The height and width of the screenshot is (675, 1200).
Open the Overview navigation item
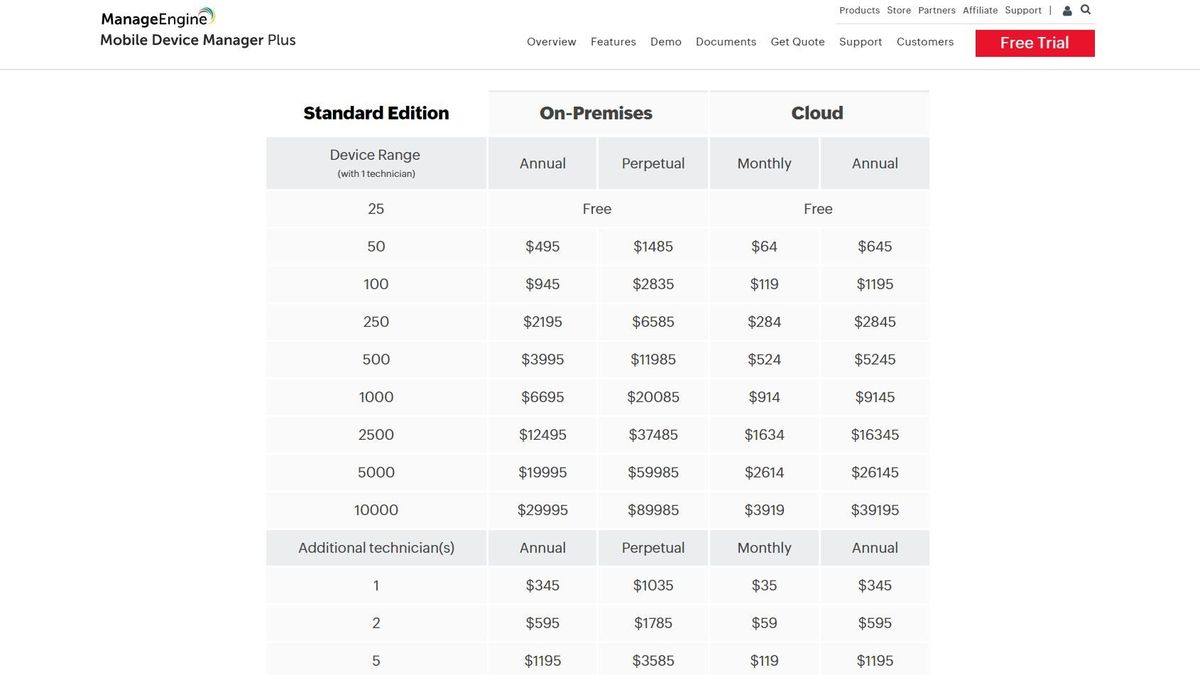point(551,41)
